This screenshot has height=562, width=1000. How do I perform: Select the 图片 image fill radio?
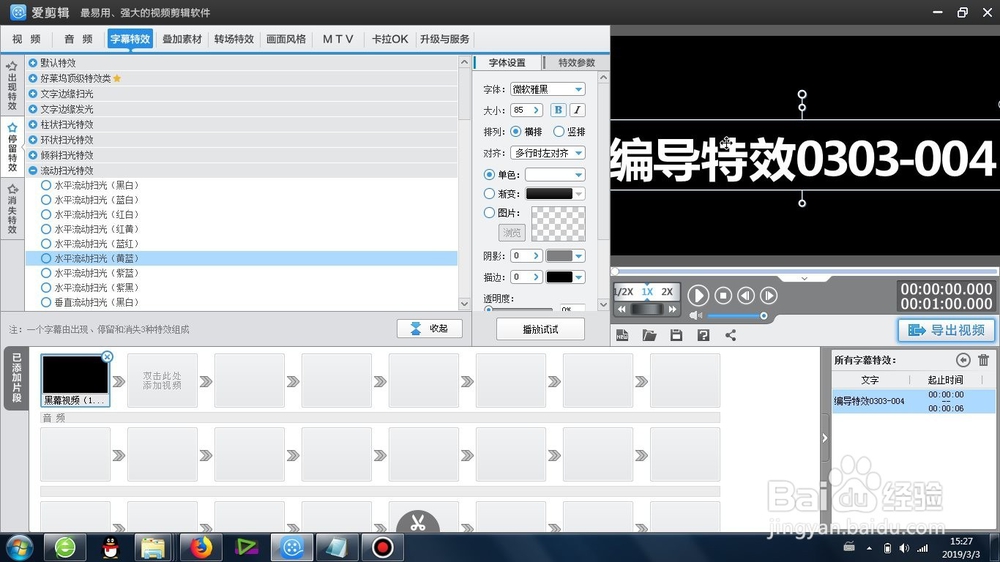pos(489,212)
